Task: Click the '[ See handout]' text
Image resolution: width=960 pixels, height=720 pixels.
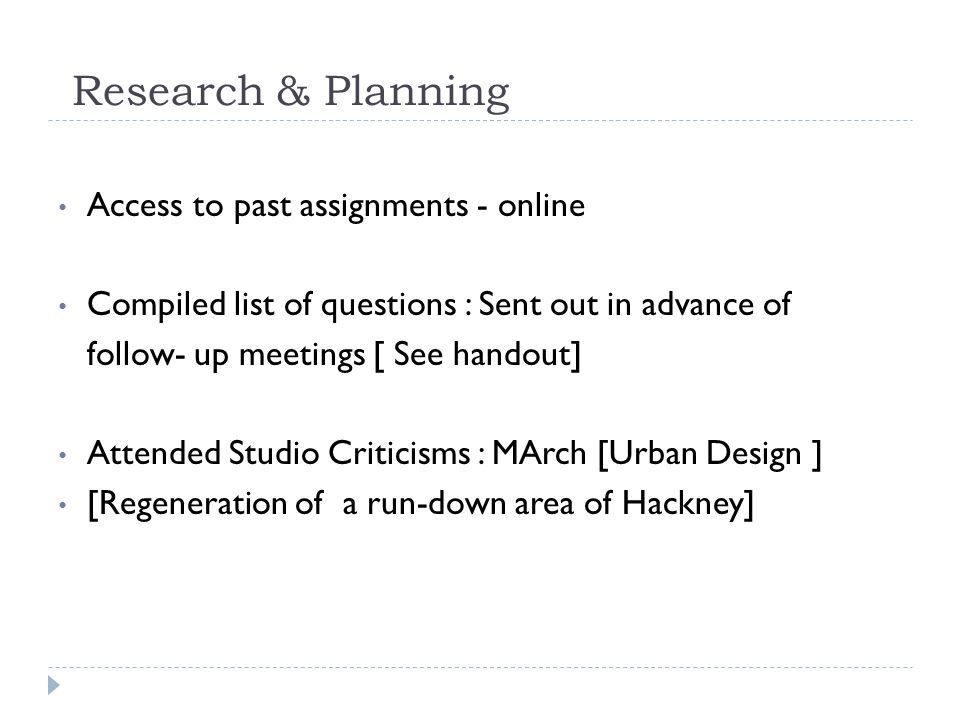Action: (x=477, y=354)
